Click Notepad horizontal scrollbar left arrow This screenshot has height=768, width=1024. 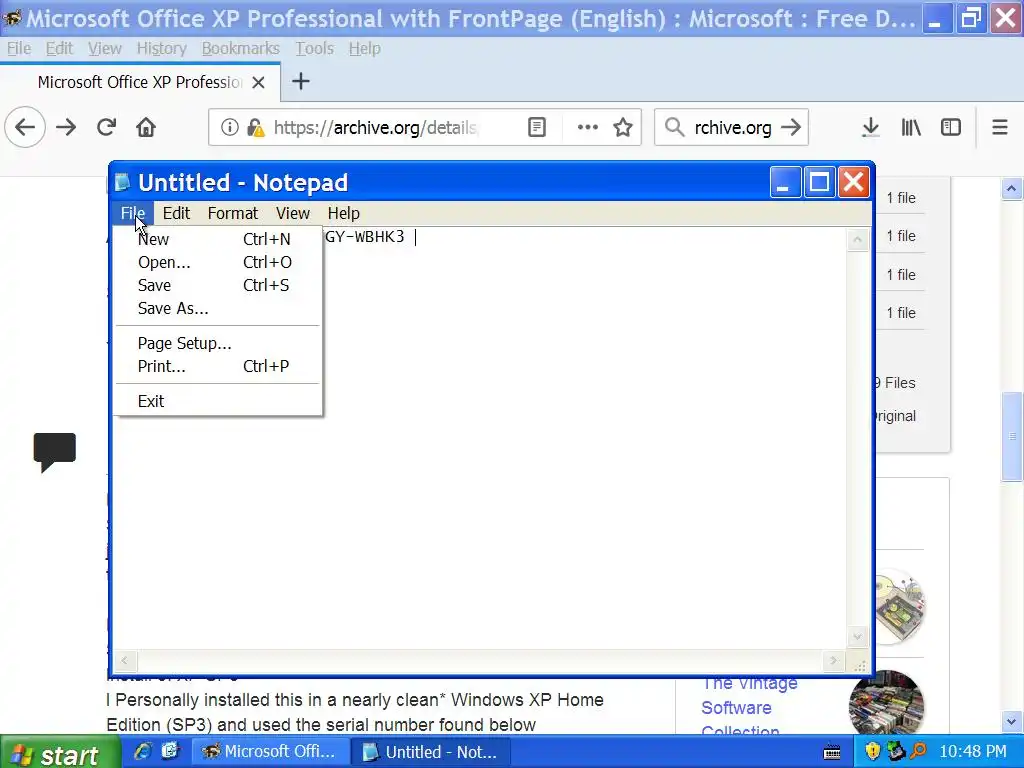coord(125,661)
